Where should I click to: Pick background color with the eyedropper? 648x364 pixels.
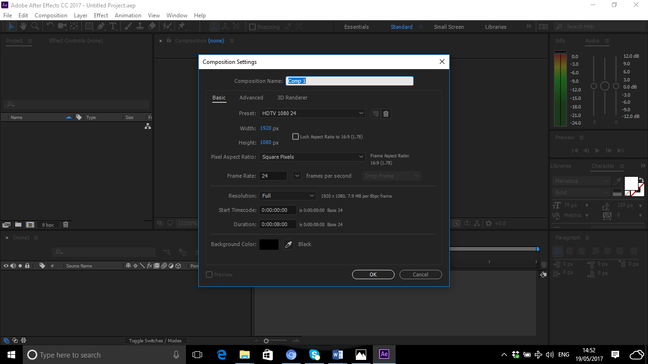[x=288, y=245]
